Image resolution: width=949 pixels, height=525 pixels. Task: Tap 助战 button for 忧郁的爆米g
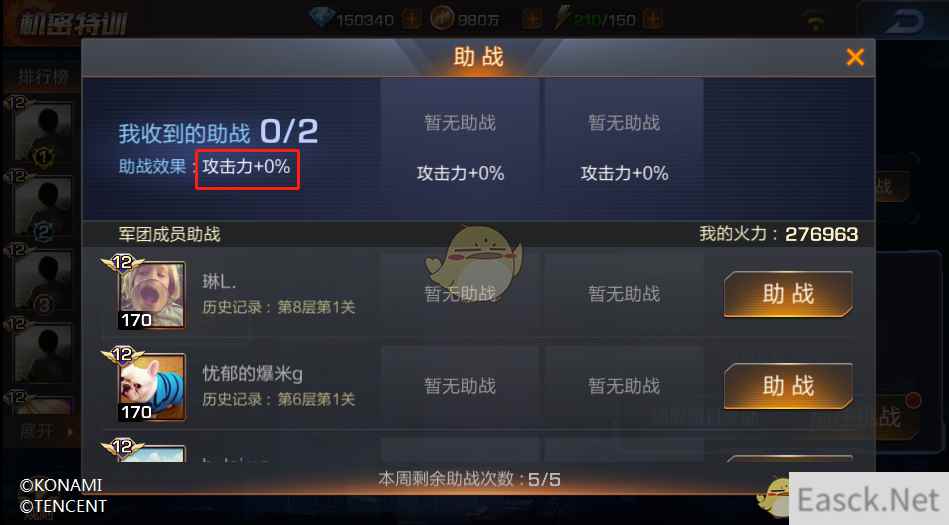[788, 386]
